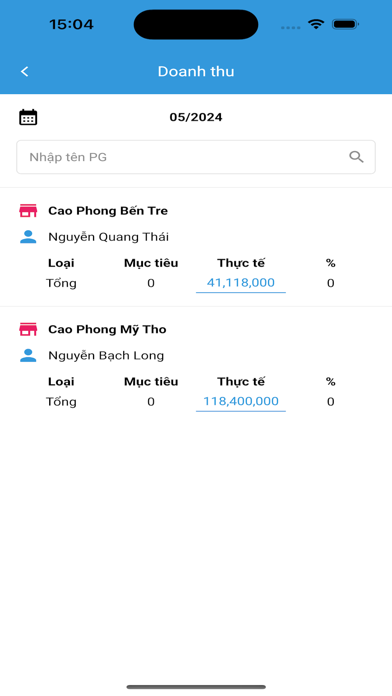Open the calendar date picker icon

point(28,117)
